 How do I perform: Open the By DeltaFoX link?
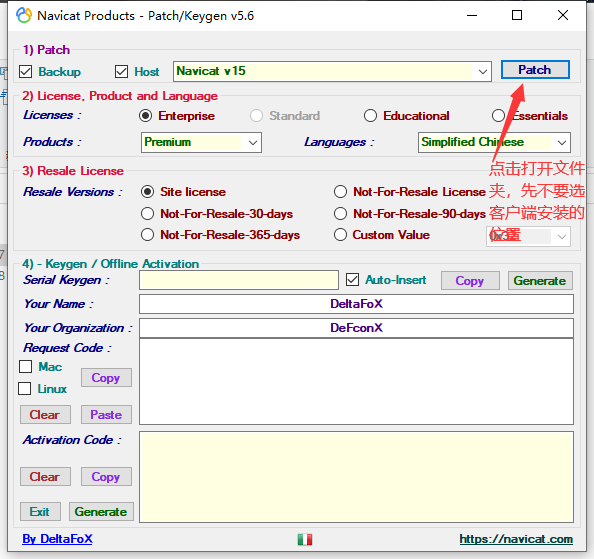tap(57, 539)
